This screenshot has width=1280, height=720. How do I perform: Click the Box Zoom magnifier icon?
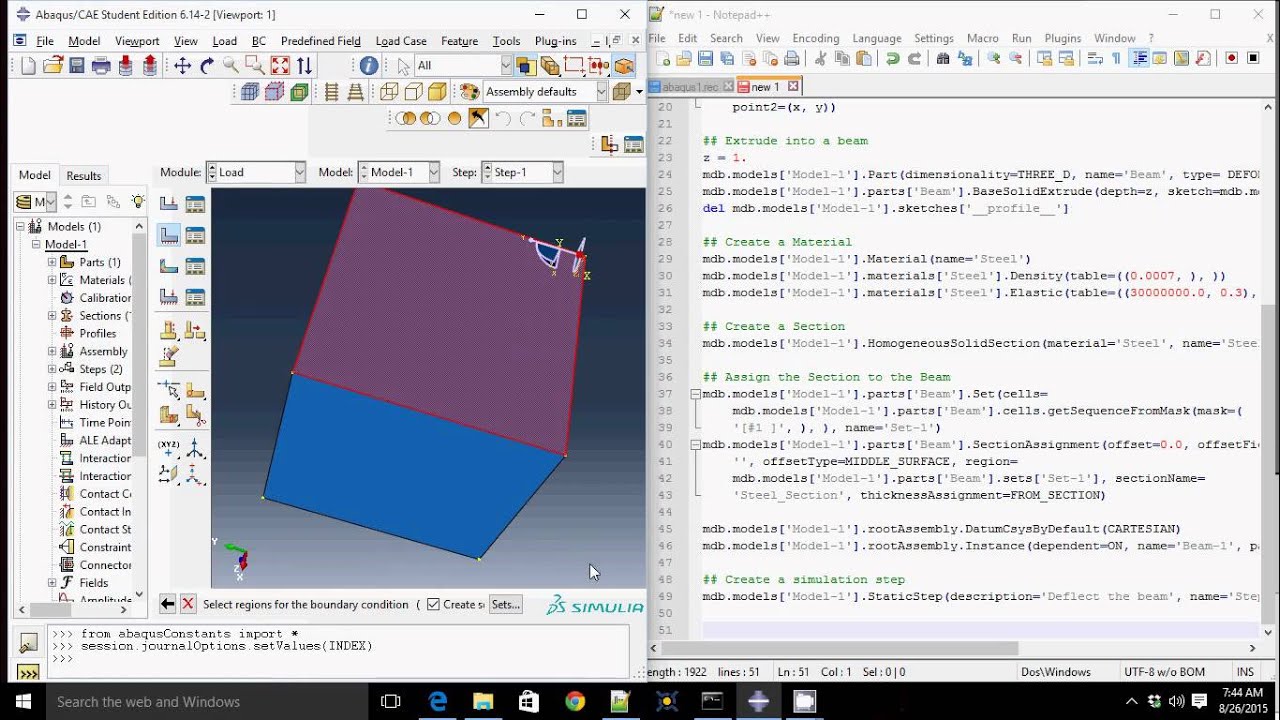[x=255, y=66]
